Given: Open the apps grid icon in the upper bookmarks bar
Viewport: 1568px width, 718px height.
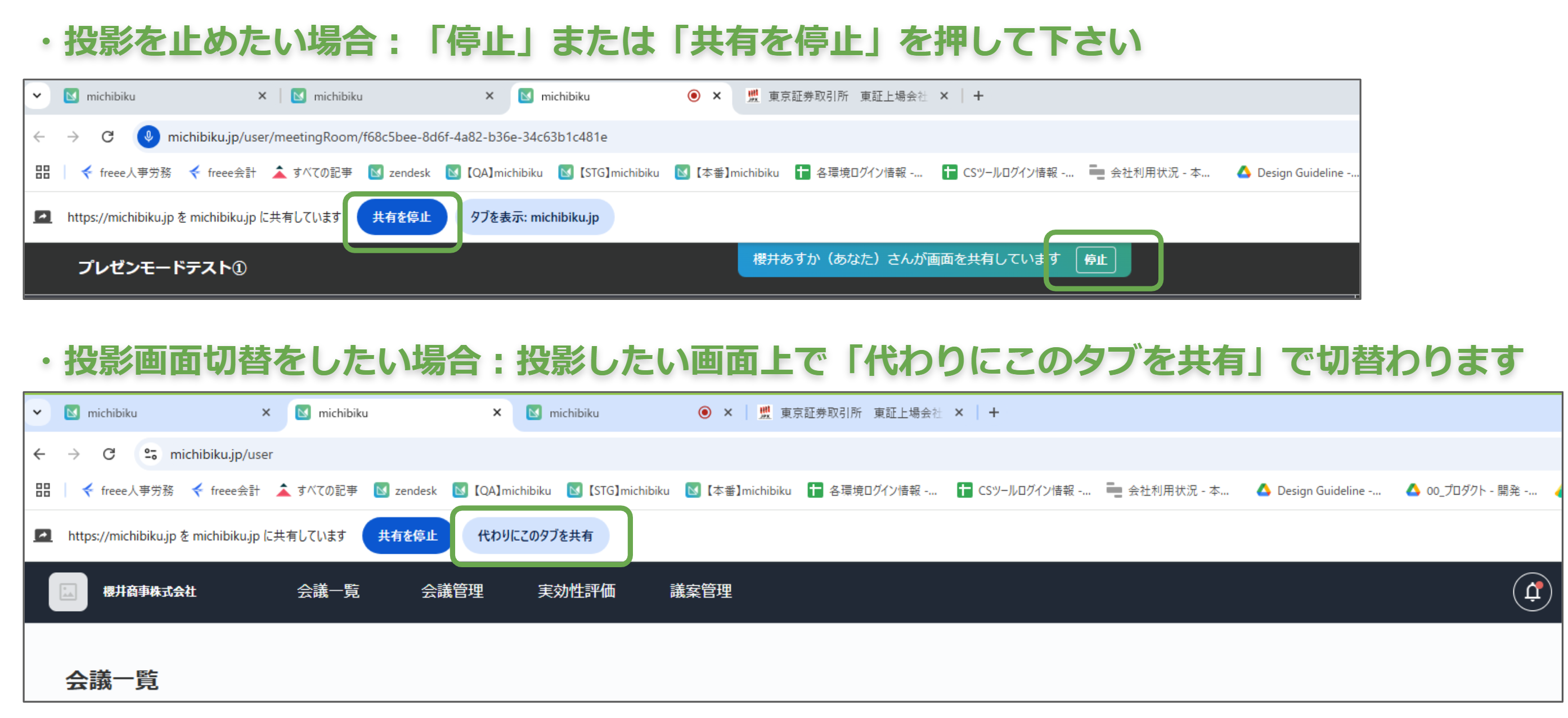Looking at the screenshot, I should tap(42, 172).
